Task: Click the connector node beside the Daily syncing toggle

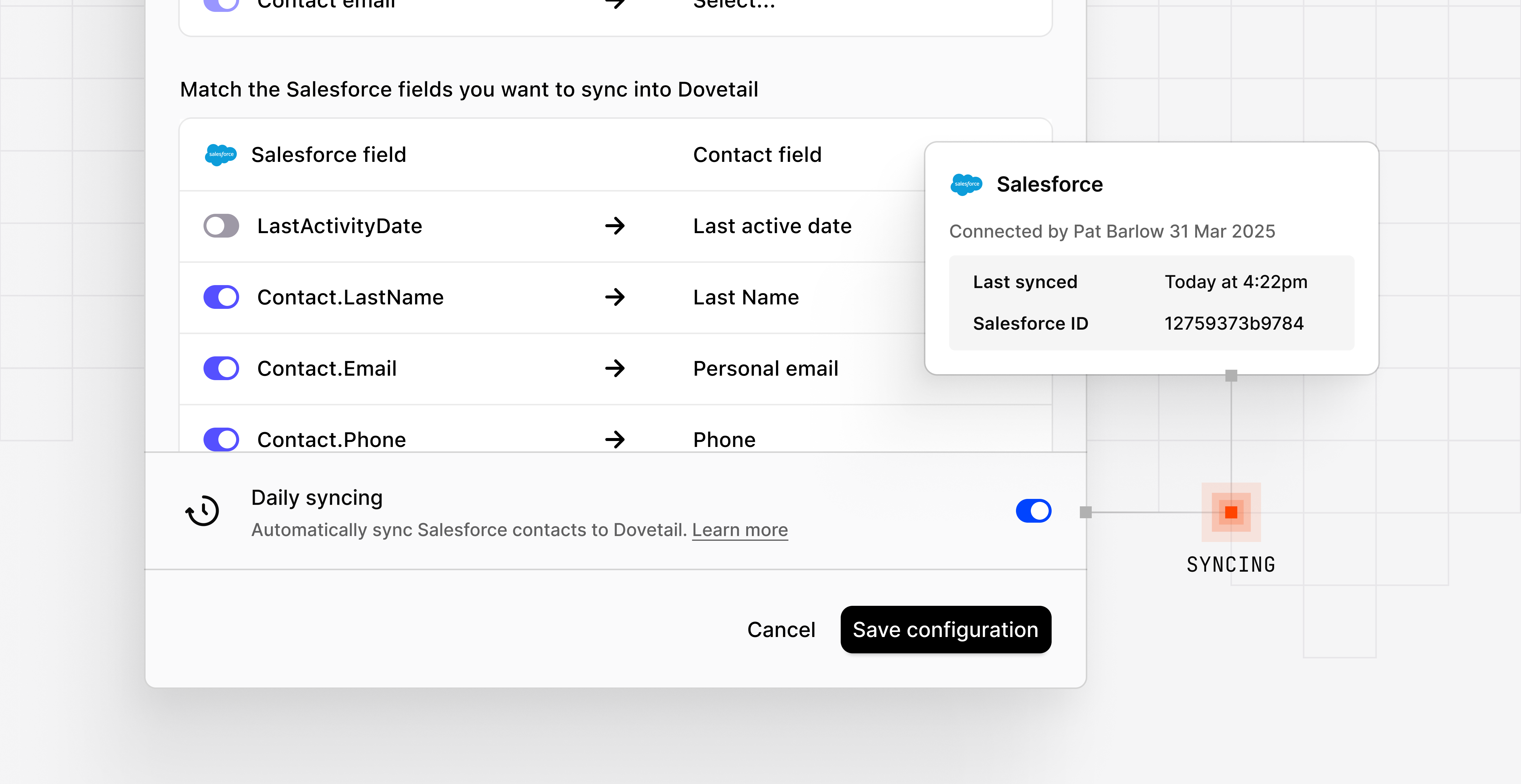Action: coord(1085,511)
